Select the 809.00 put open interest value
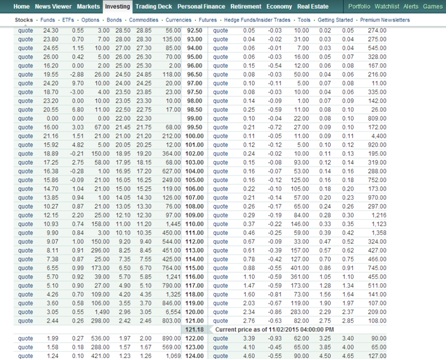 pos(377,119)
